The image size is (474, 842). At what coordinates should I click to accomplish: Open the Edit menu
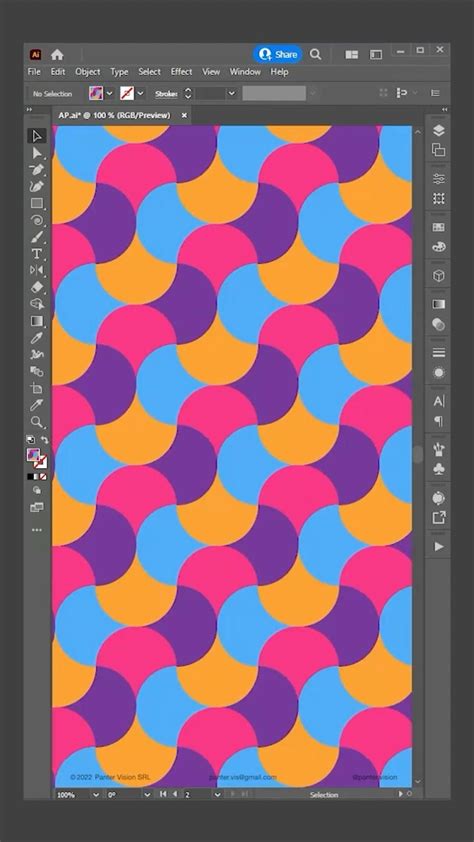click(58, 71)
